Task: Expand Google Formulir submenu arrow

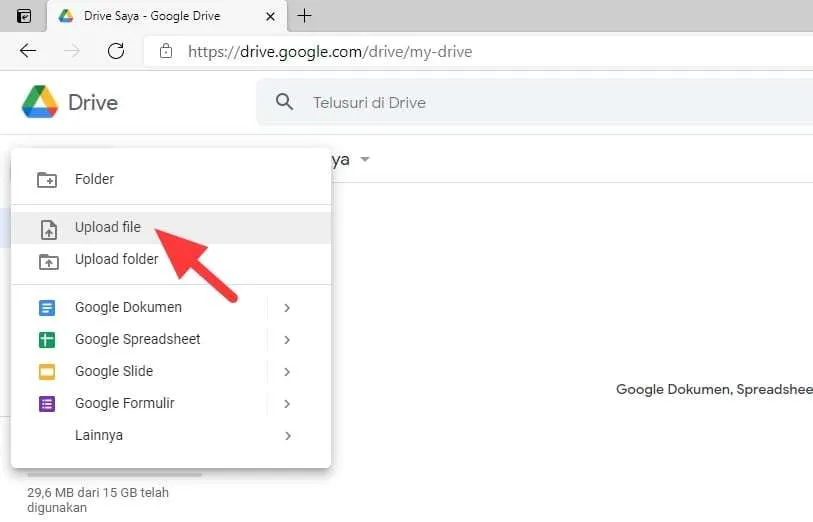Action: 287,404
